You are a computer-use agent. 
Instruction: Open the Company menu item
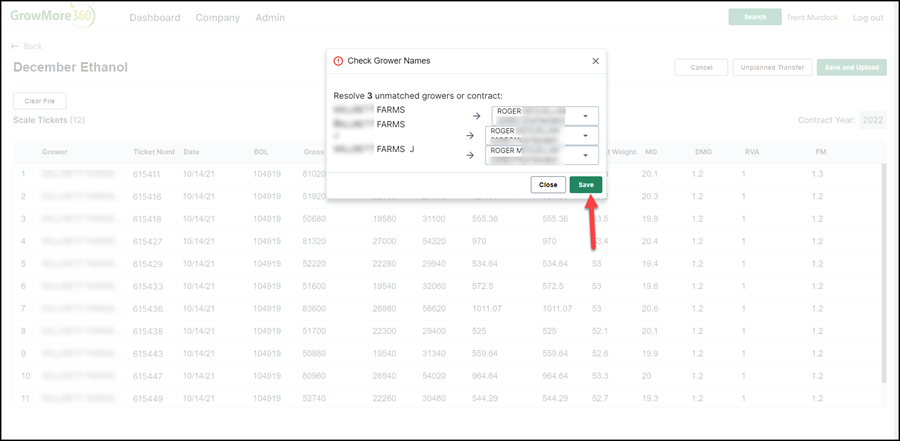coord(218,18)
